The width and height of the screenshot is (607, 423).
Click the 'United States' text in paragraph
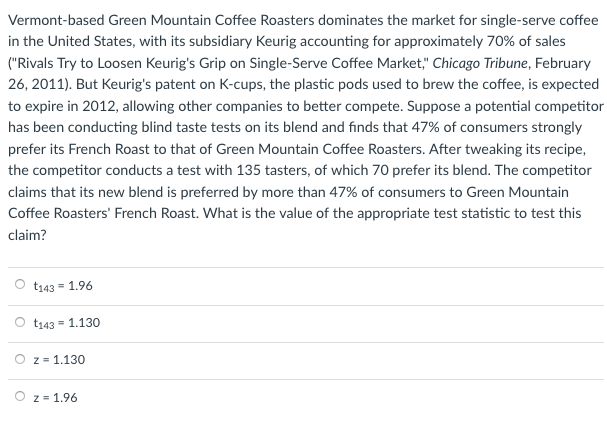coord(91,41)
